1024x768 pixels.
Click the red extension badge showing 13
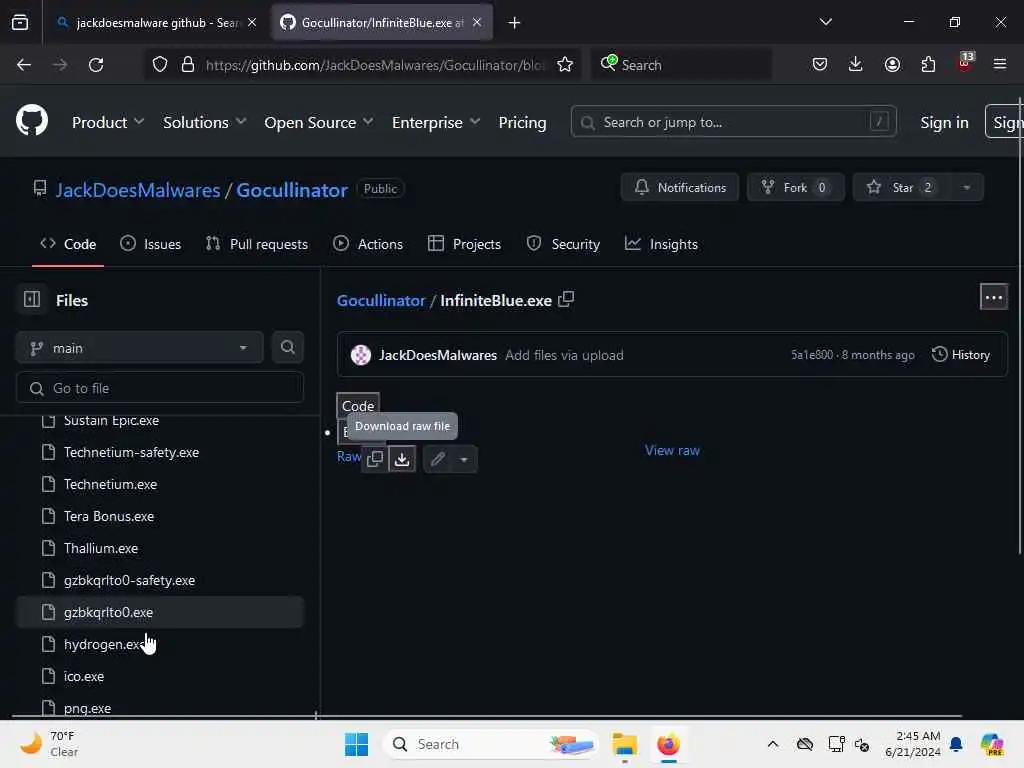click(965, 62)
